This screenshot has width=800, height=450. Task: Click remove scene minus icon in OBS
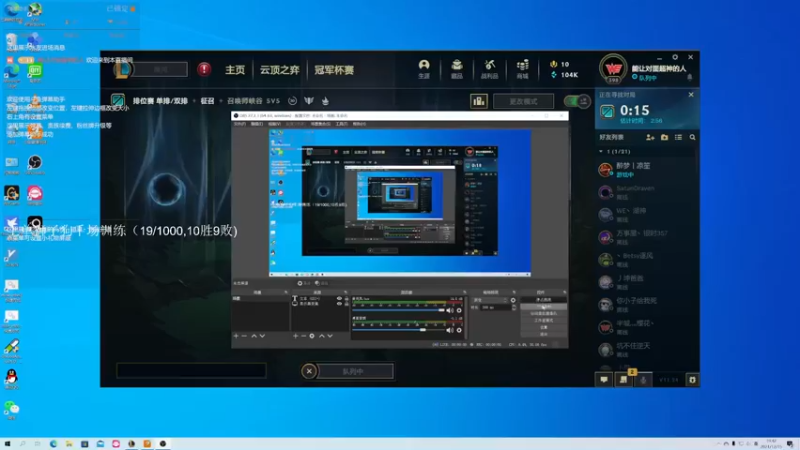point(244,336)
